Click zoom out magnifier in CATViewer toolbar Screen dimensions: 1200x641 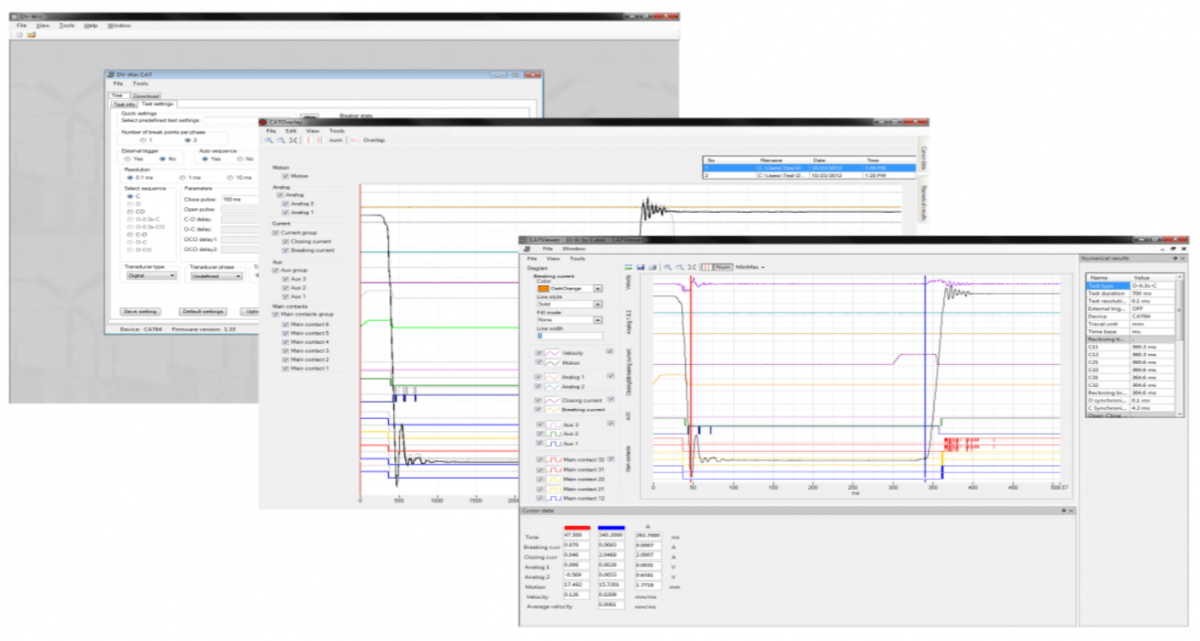click(679, 267)
